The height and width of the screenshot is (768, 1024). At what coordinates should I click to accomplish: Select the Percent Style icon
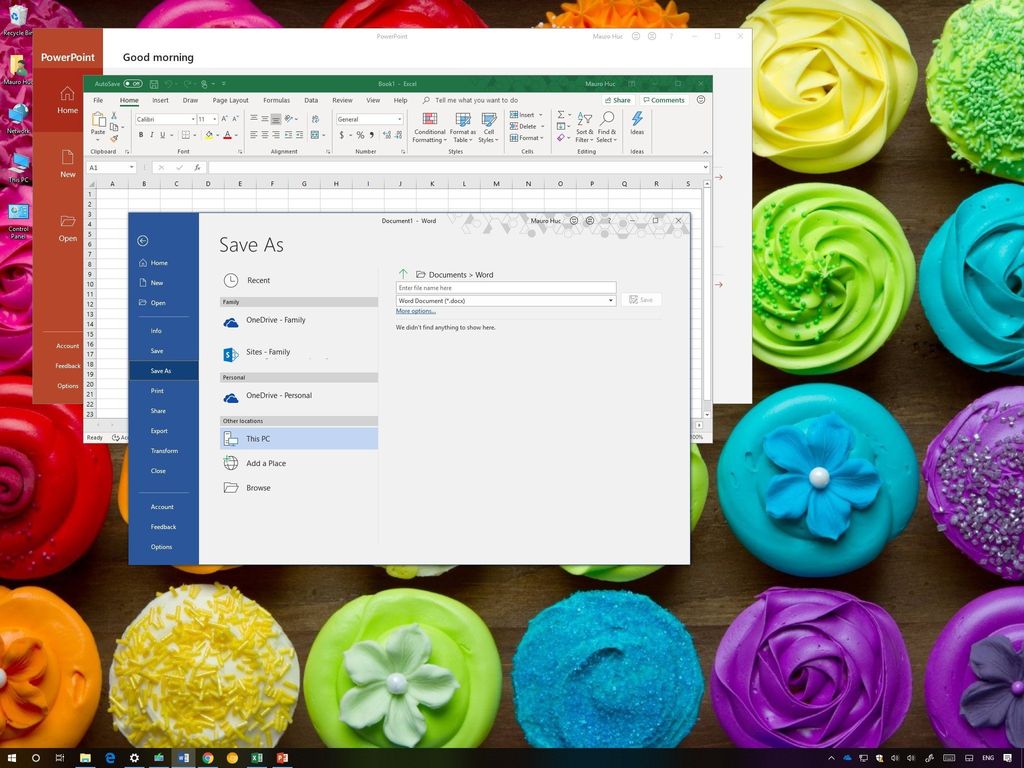(358, 133)
